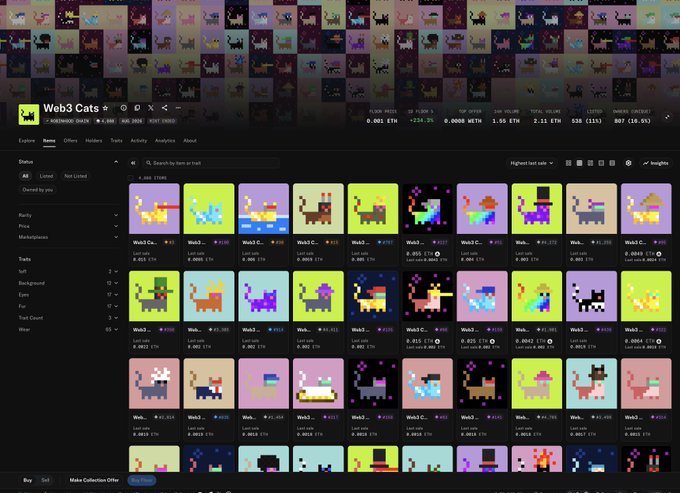680x493 pixels.
Task: Click the Web3 Cats collection logo
Action: click(x=29, y=114)
